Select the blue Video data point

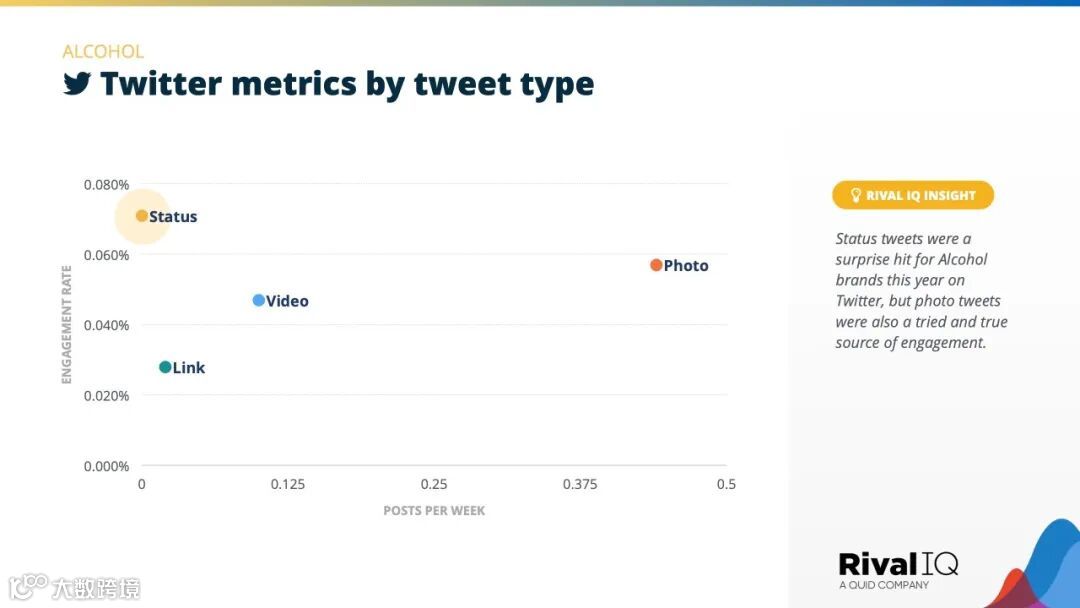point(258,300)
